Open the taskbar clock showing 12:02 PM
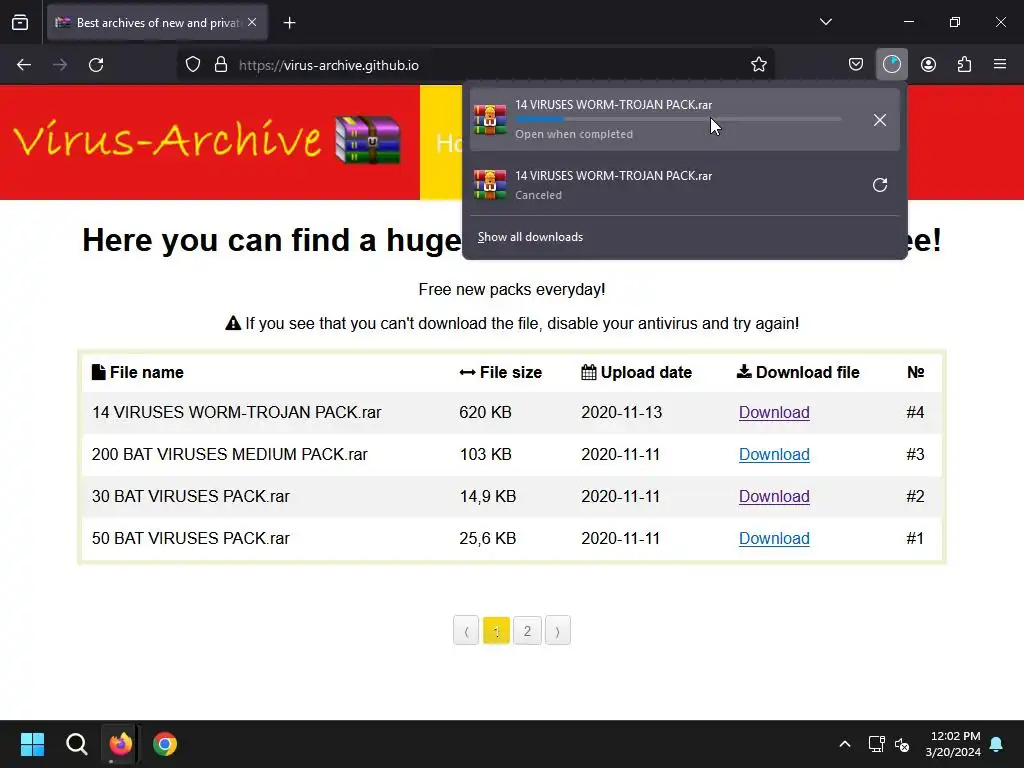Viewport: 1024px width, 768px height. [x=953, y=744]
